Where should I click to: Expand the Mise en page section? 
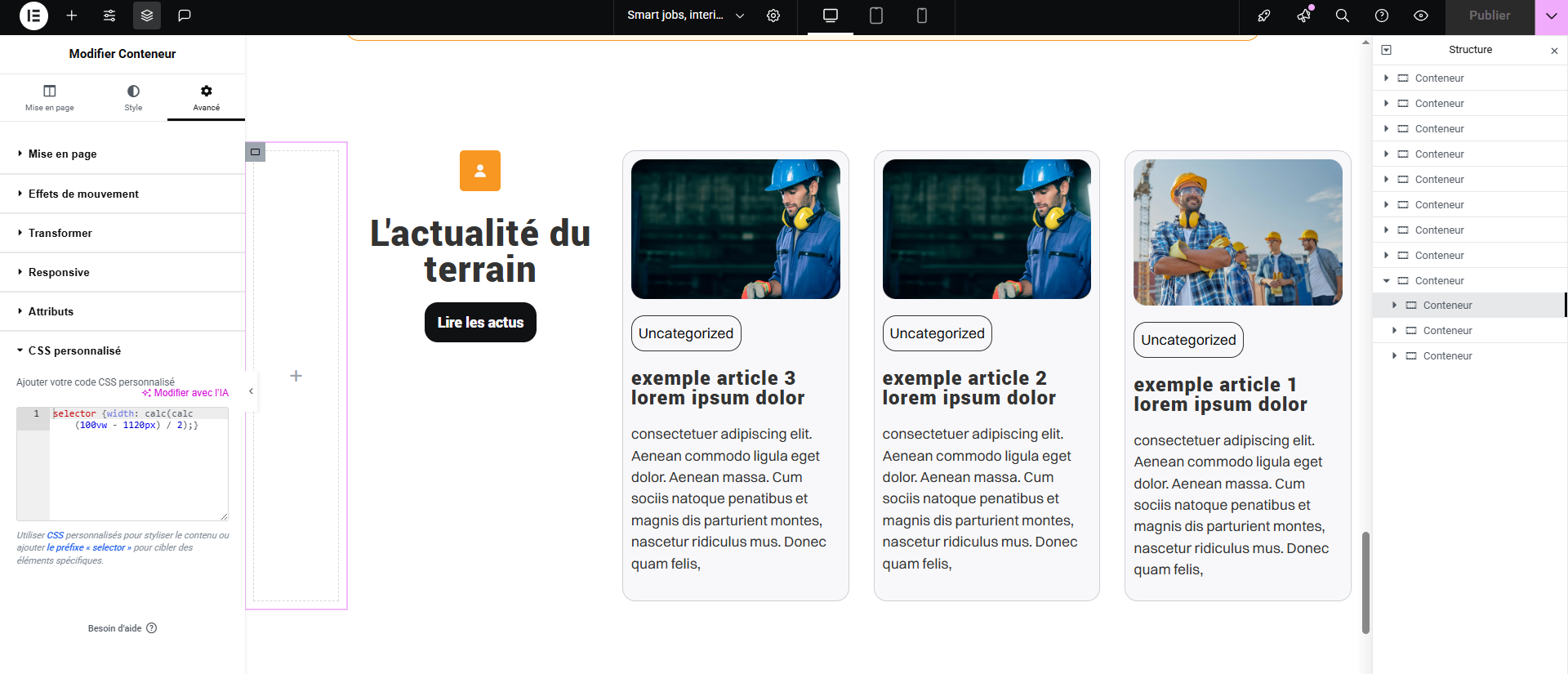click(122, 154)
